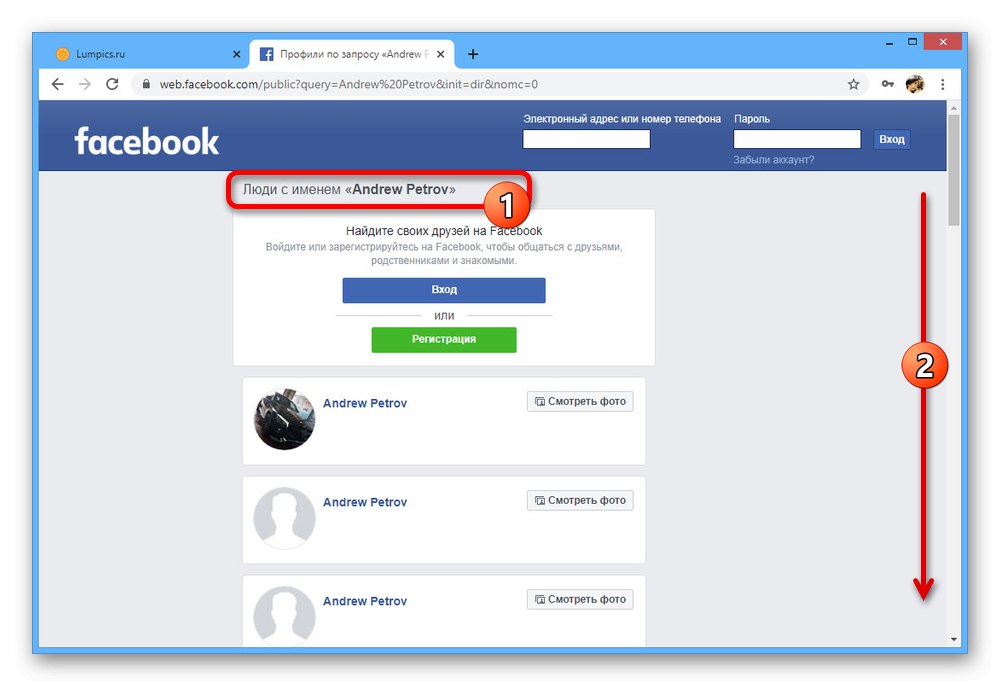Click the car profile picture thumbnail
Screen dimensions: 1000x686
(284, 420)
